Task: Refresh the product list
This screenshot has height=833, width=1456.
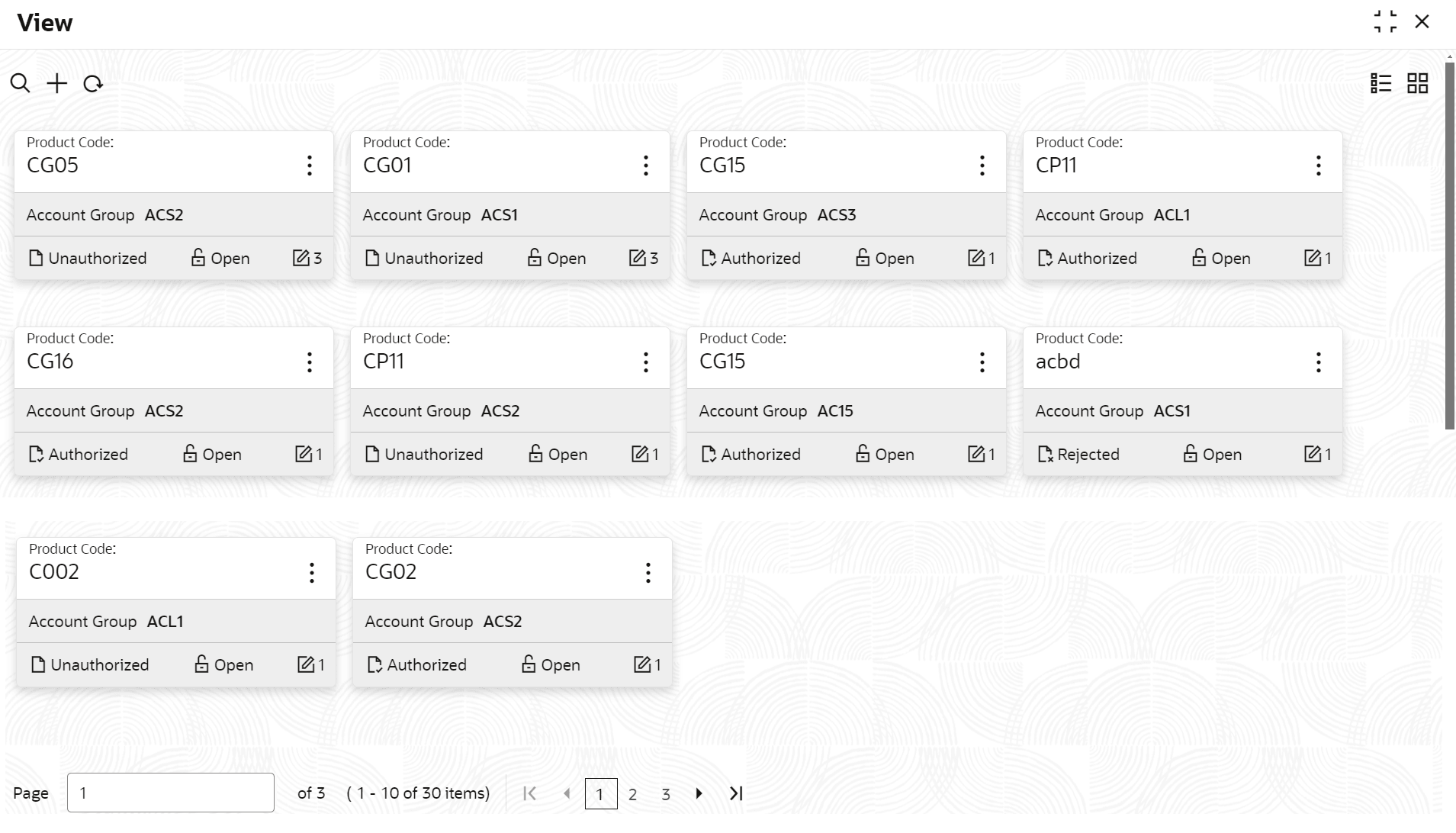Action: [93, 83]
